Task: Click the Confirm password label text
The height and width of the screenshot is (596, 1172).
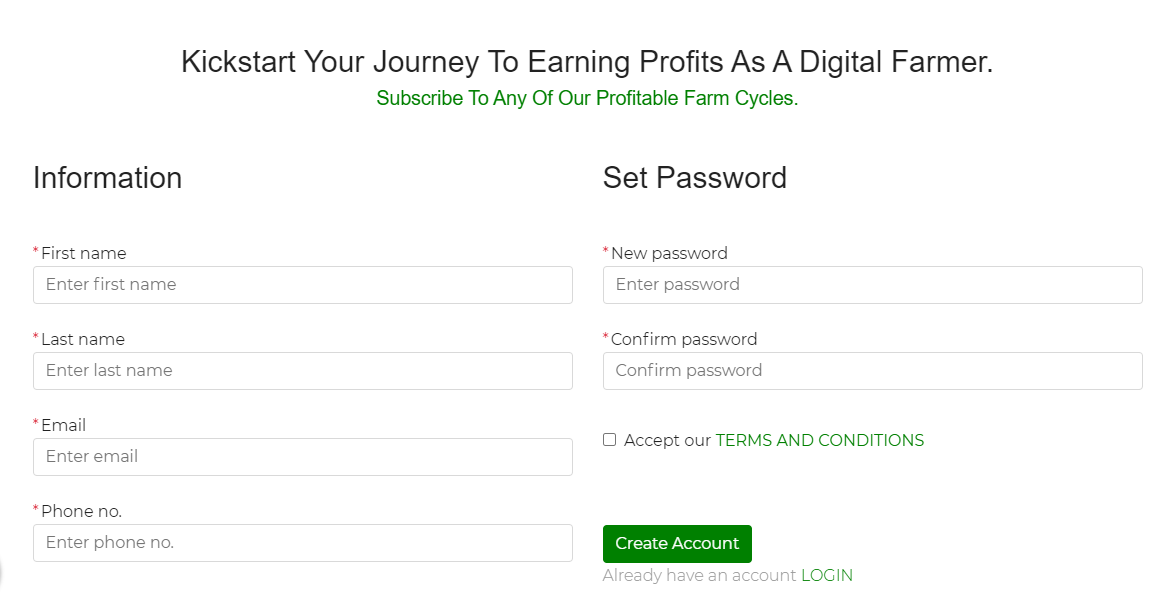Action: tap(684, 340)
